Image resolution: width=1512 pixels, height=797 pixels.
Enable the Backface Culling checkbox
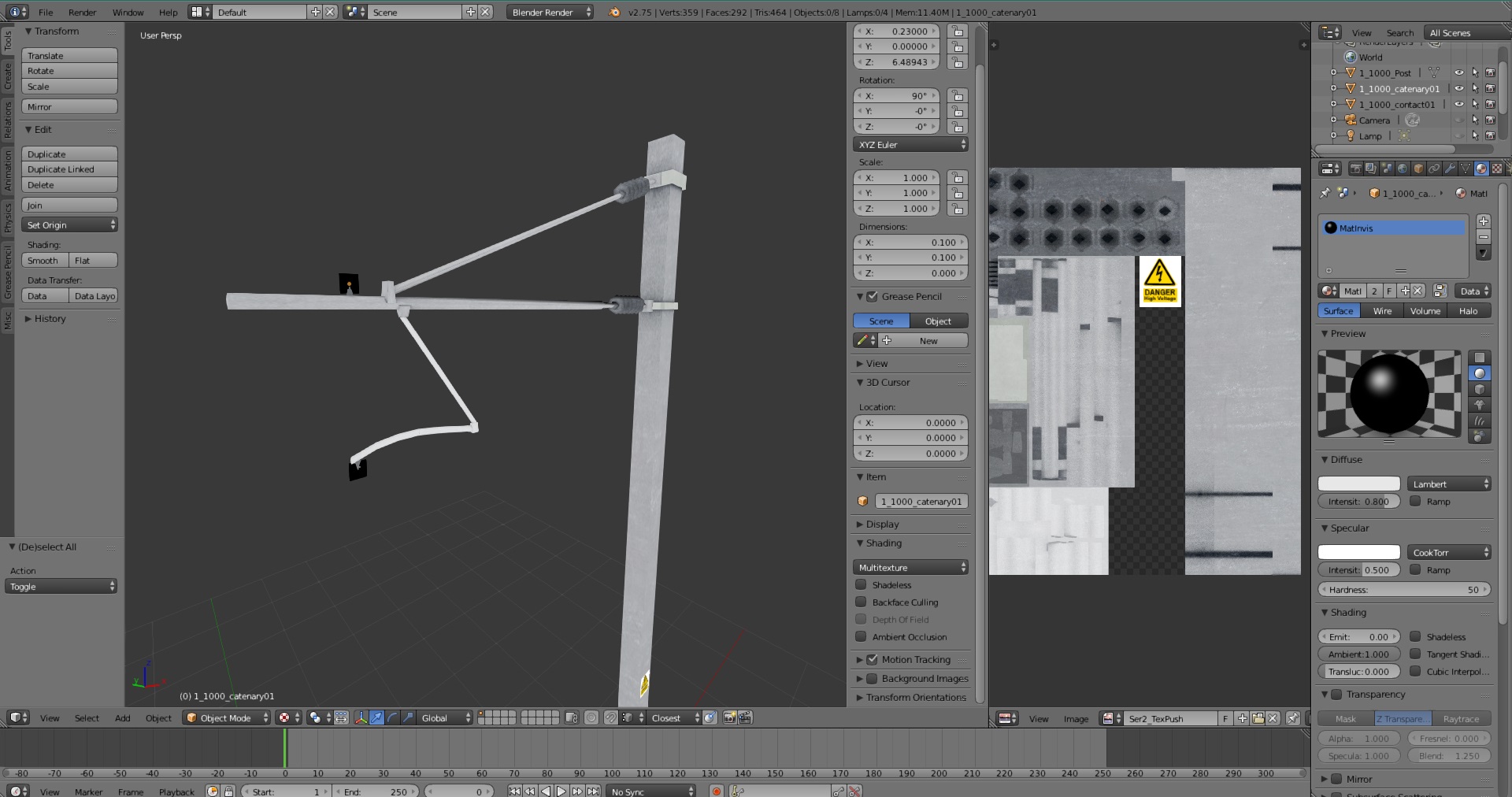tap(861, 602)
